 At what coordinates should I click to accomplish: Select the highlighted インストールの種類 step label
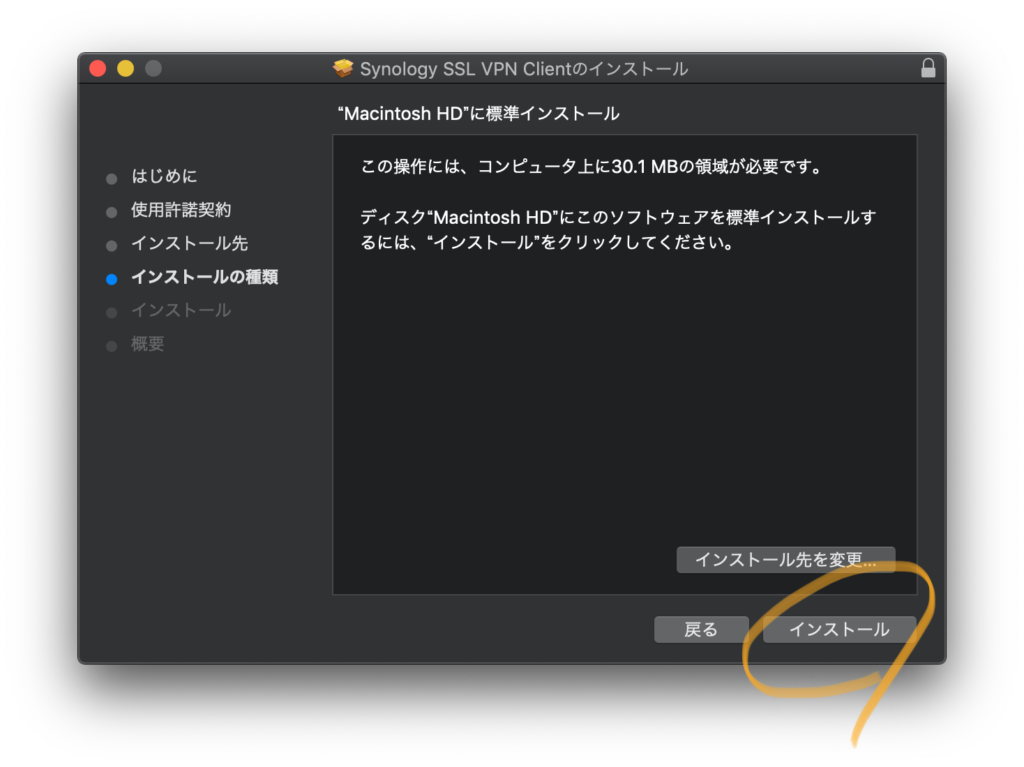[204, 277]
